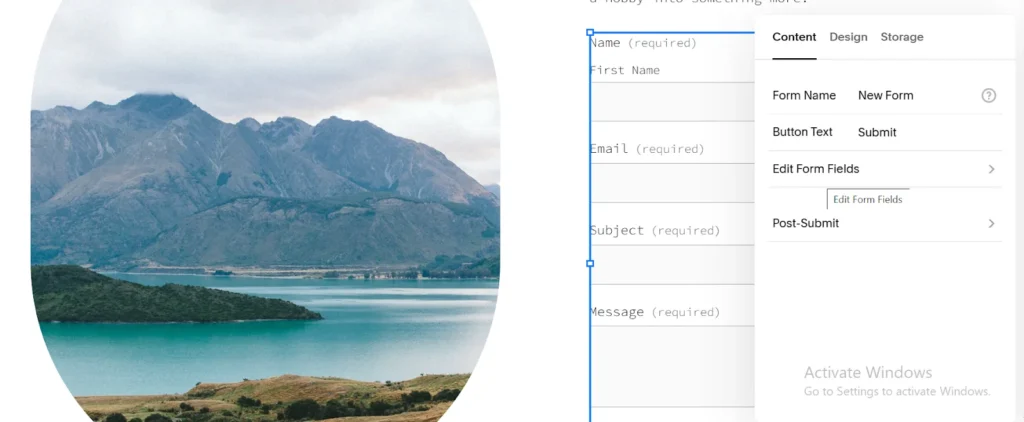Click into the Subject input field
1024x422 pixels.
tap(672, 265)
